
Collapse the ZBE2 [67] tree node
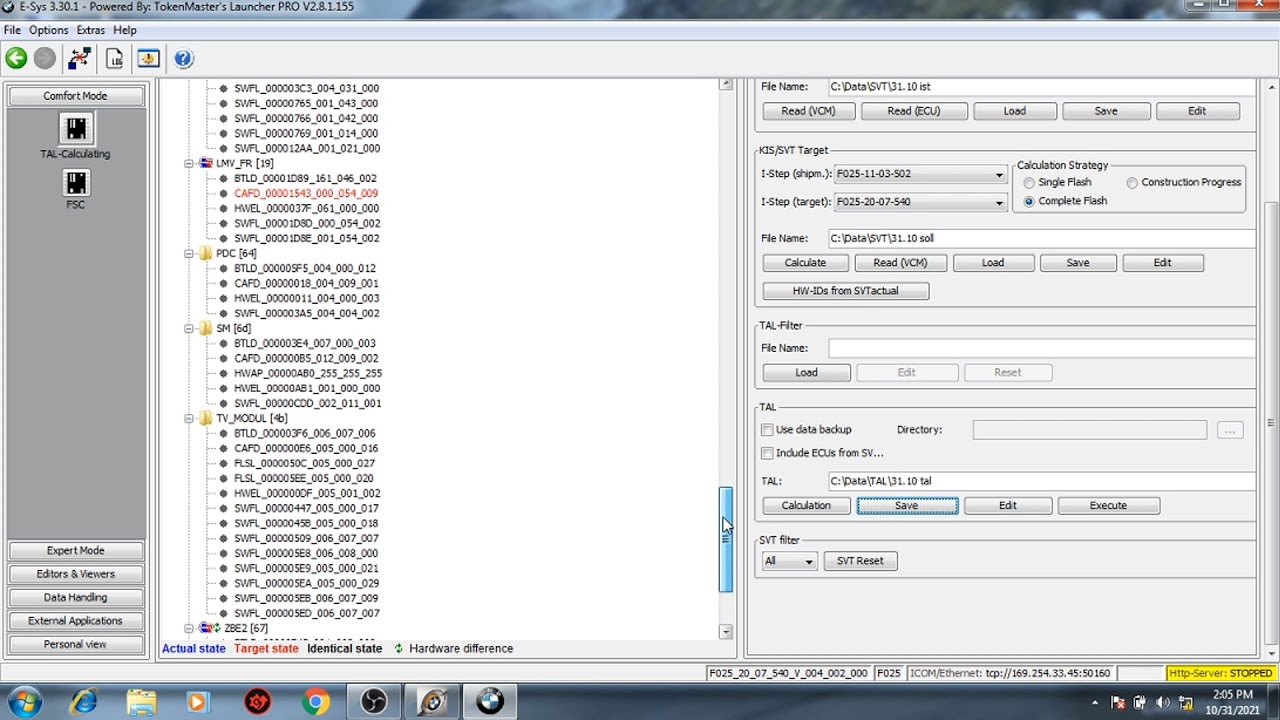pyautogui.click(x=189, y=628)
